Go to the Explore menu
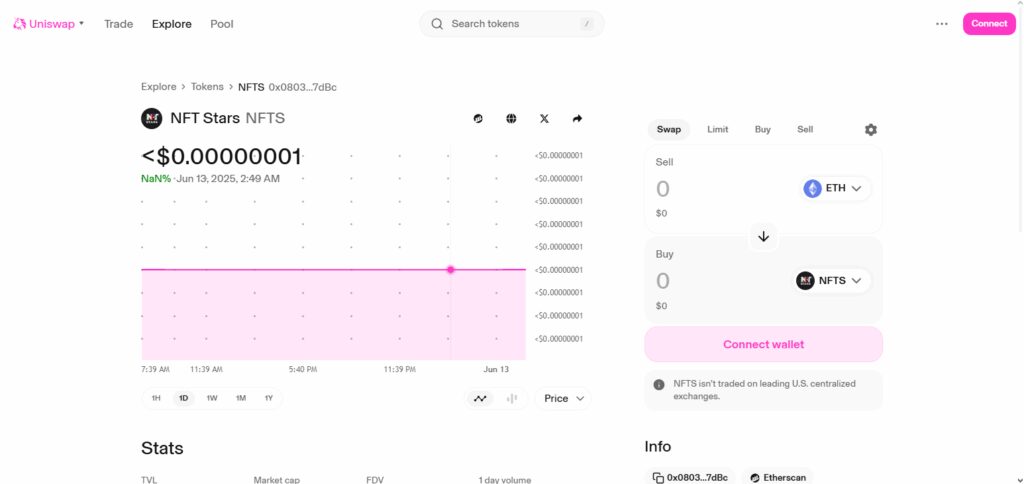The width and height of the screenshot is (1024, 484). click(x=172, y=24)
